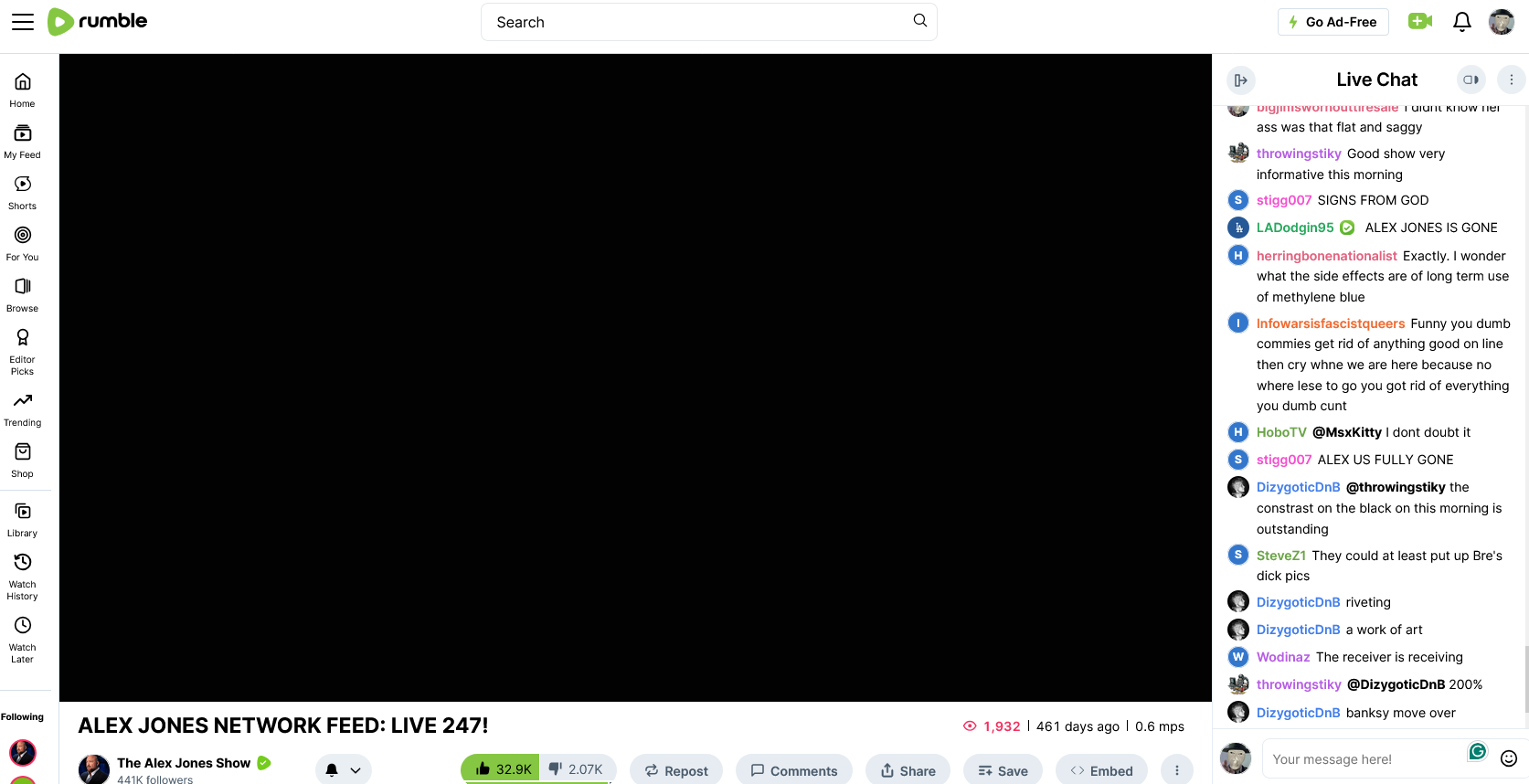The height and width of the screenshot is (784, 1529).
Task: Click Infowarsisfascistqueers username in chat
Action: pyautogui.click(x=1331, y=323)
